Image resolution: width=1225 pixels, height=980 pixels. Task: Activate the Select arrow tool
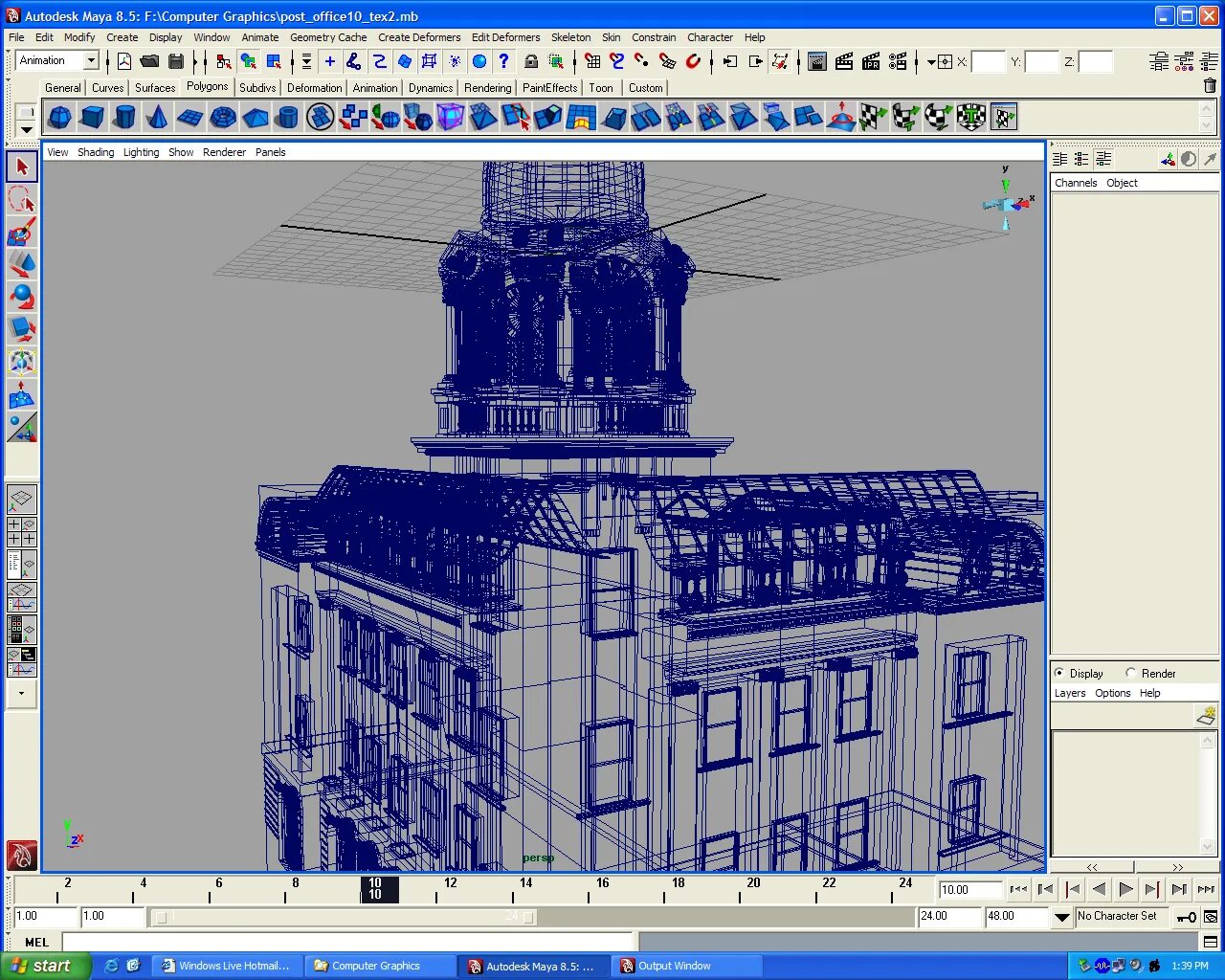(22, 167)
